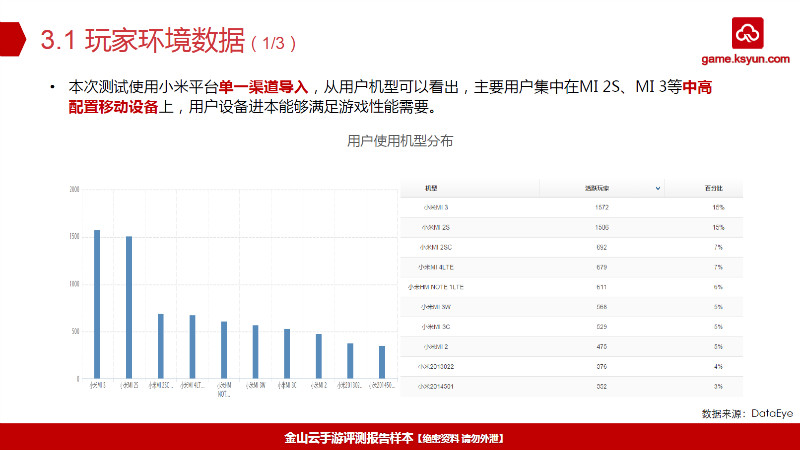Click the 1572 active players value

[x=602, y=208]
